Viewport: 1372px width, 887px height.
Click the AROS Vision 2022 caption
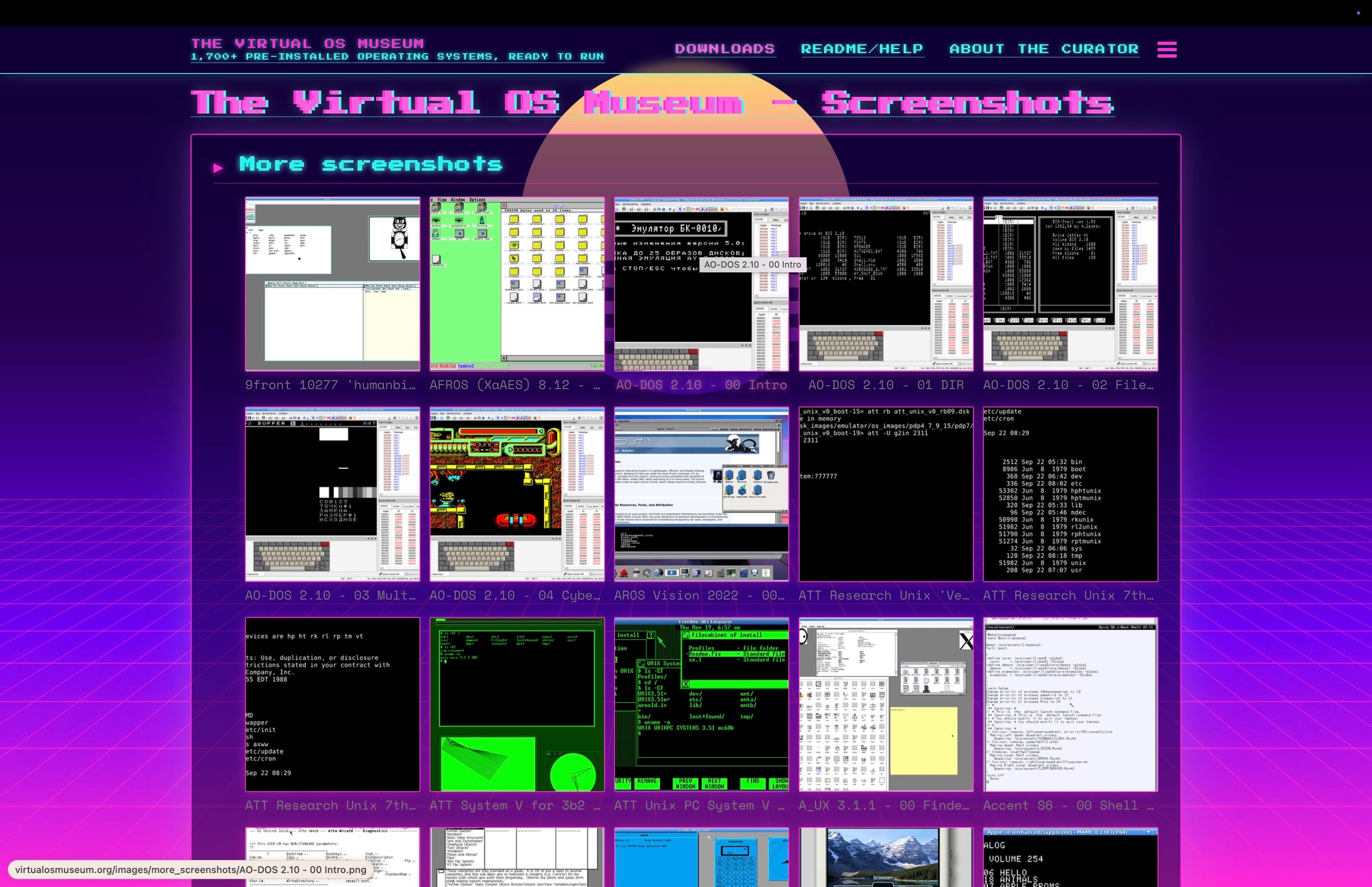point(699,595)
